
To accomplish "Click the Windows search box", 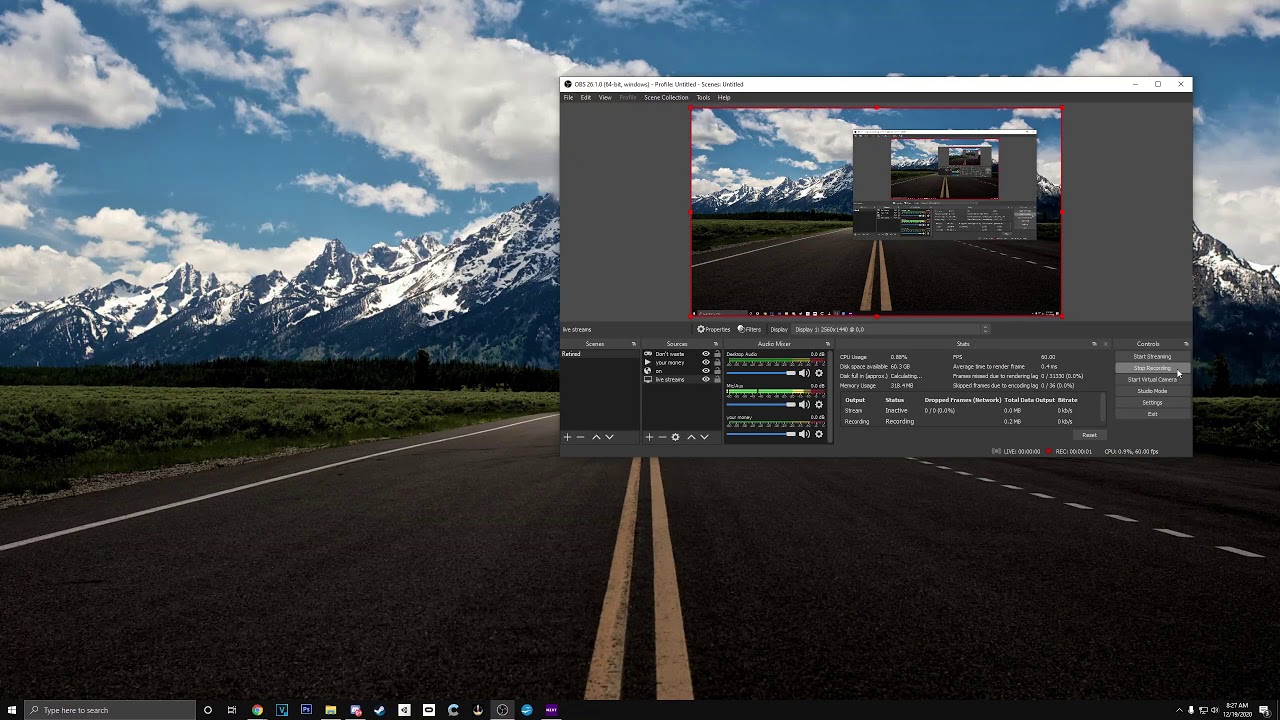I will pos(109,710).
